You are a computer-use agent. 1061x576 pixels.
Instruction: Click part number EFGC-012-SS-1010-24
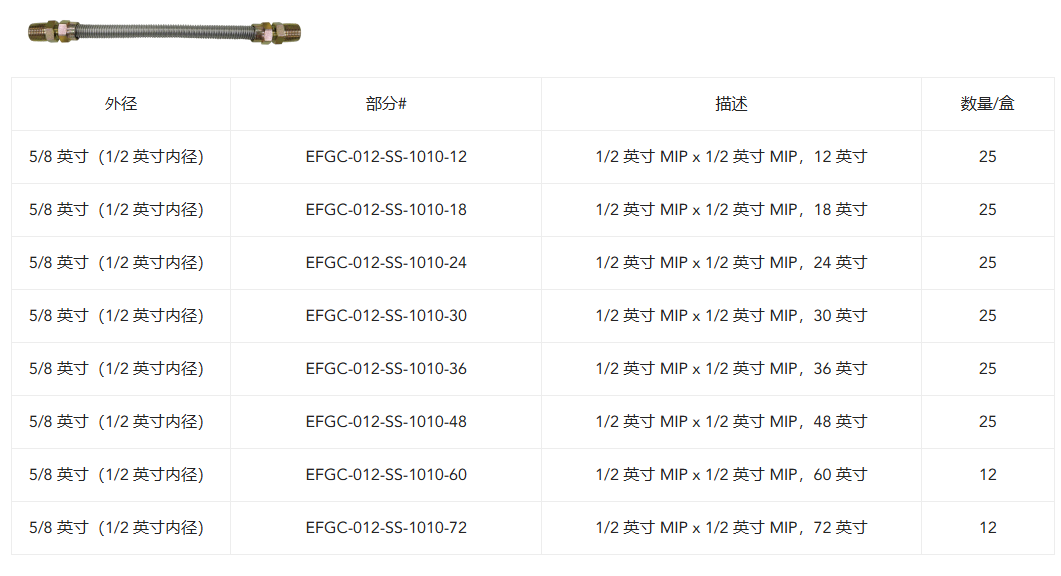click(386, 263)
